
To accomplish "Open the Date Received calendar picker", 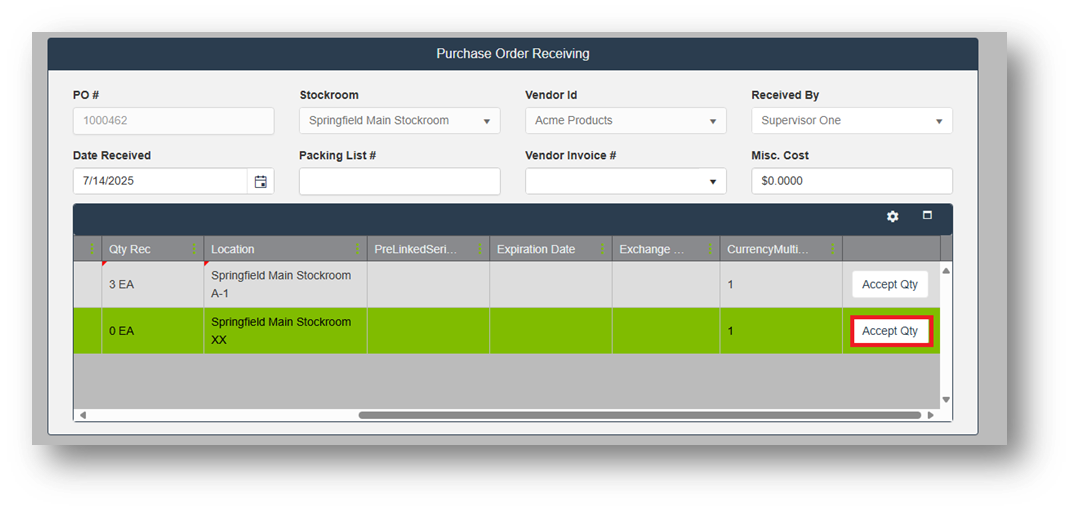I will [x=260, y=181].
